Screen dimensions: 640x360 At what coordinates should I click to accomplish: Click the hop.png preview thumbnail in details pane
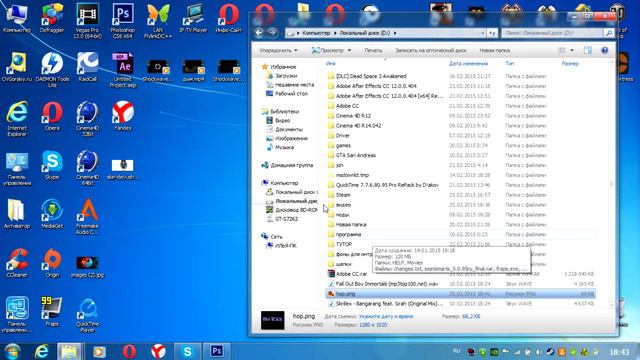click(x=273, y=320)
